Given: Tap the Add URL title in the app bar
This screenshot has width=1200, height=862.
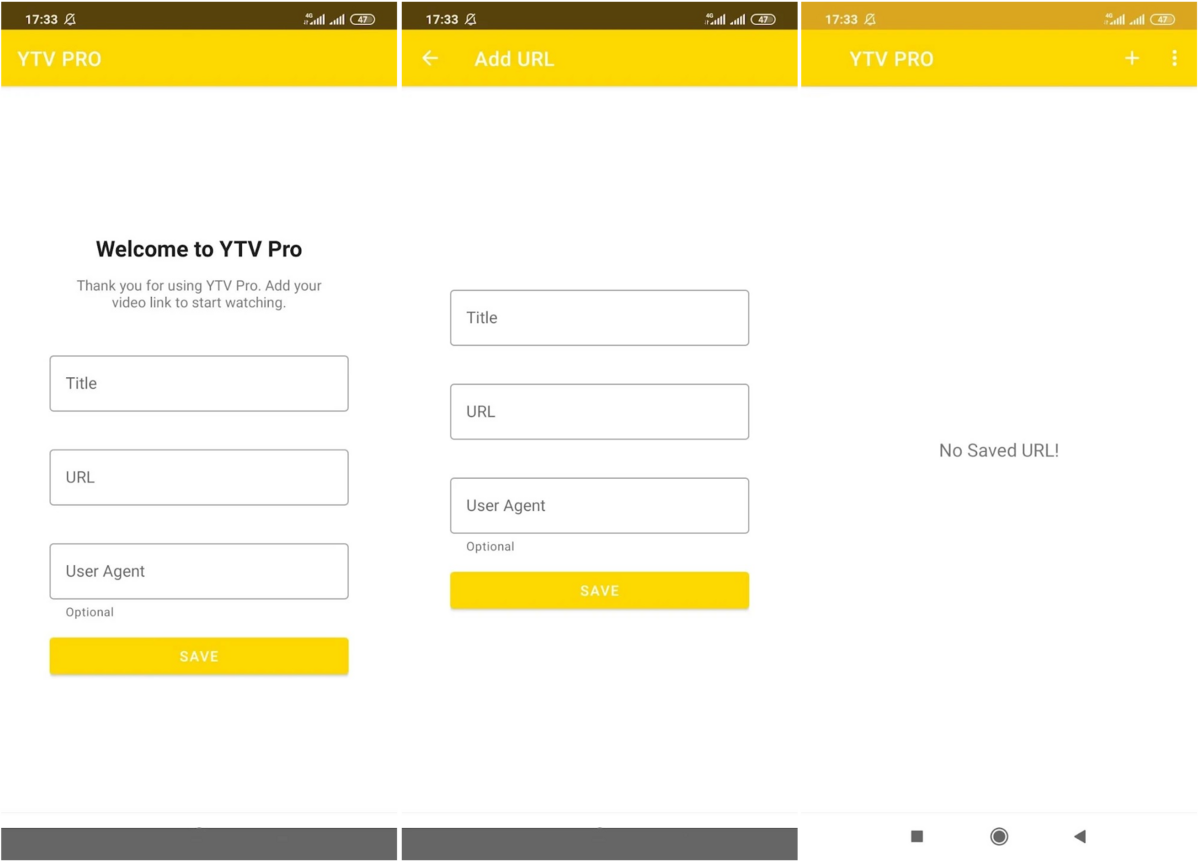Looking at the screenshot, I should pyautogui.click(x=514, y=59).
